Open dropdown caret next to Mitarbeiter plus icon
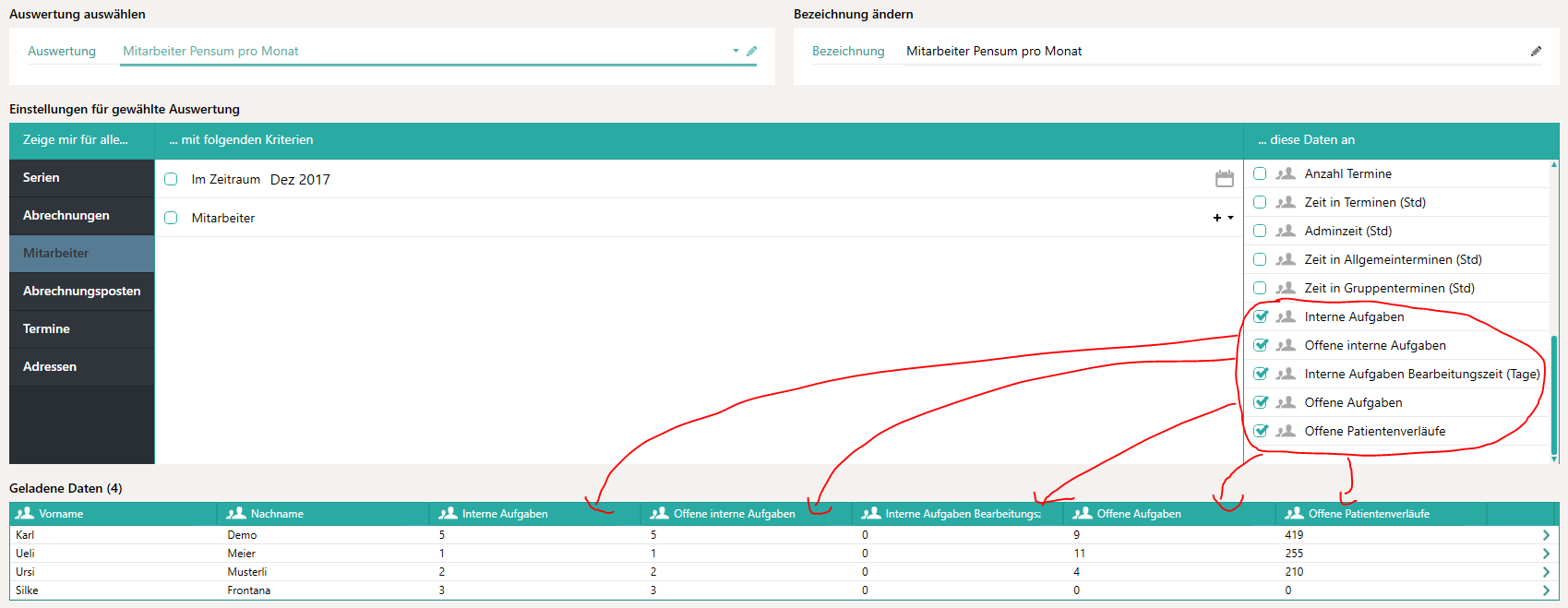1568x608 pixels. [x=1230, y=218]
